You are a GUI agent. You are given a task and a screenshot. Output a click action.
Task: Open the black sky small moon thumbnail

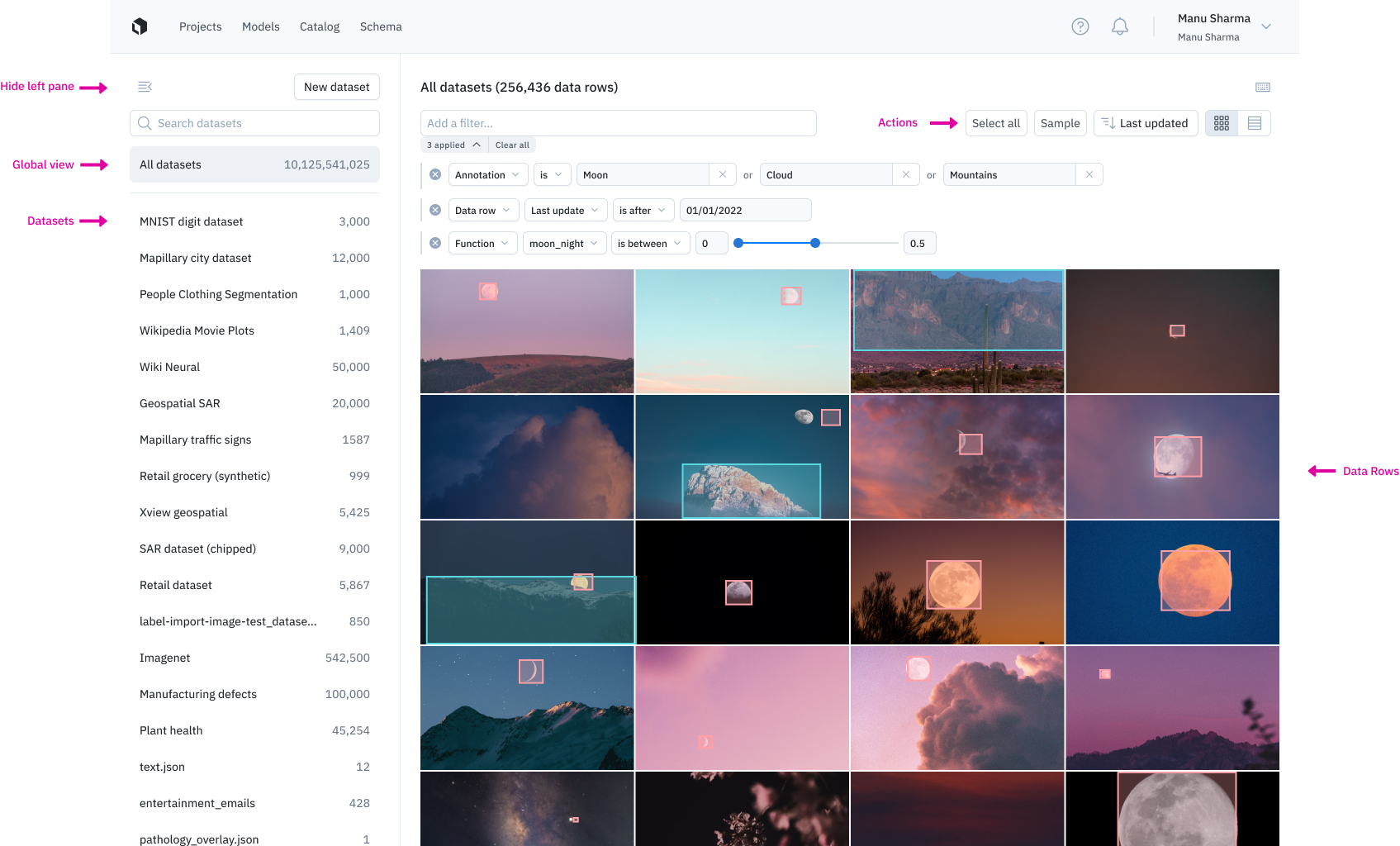tap(743, 582)
